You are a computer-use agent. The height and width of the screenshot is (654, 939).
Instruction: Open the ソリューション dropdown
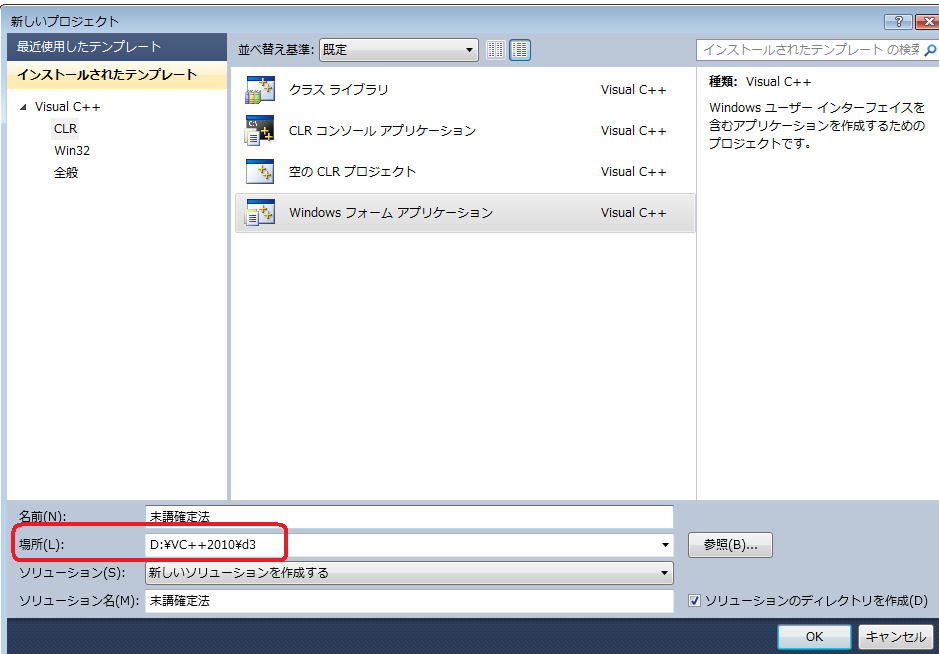409,573
